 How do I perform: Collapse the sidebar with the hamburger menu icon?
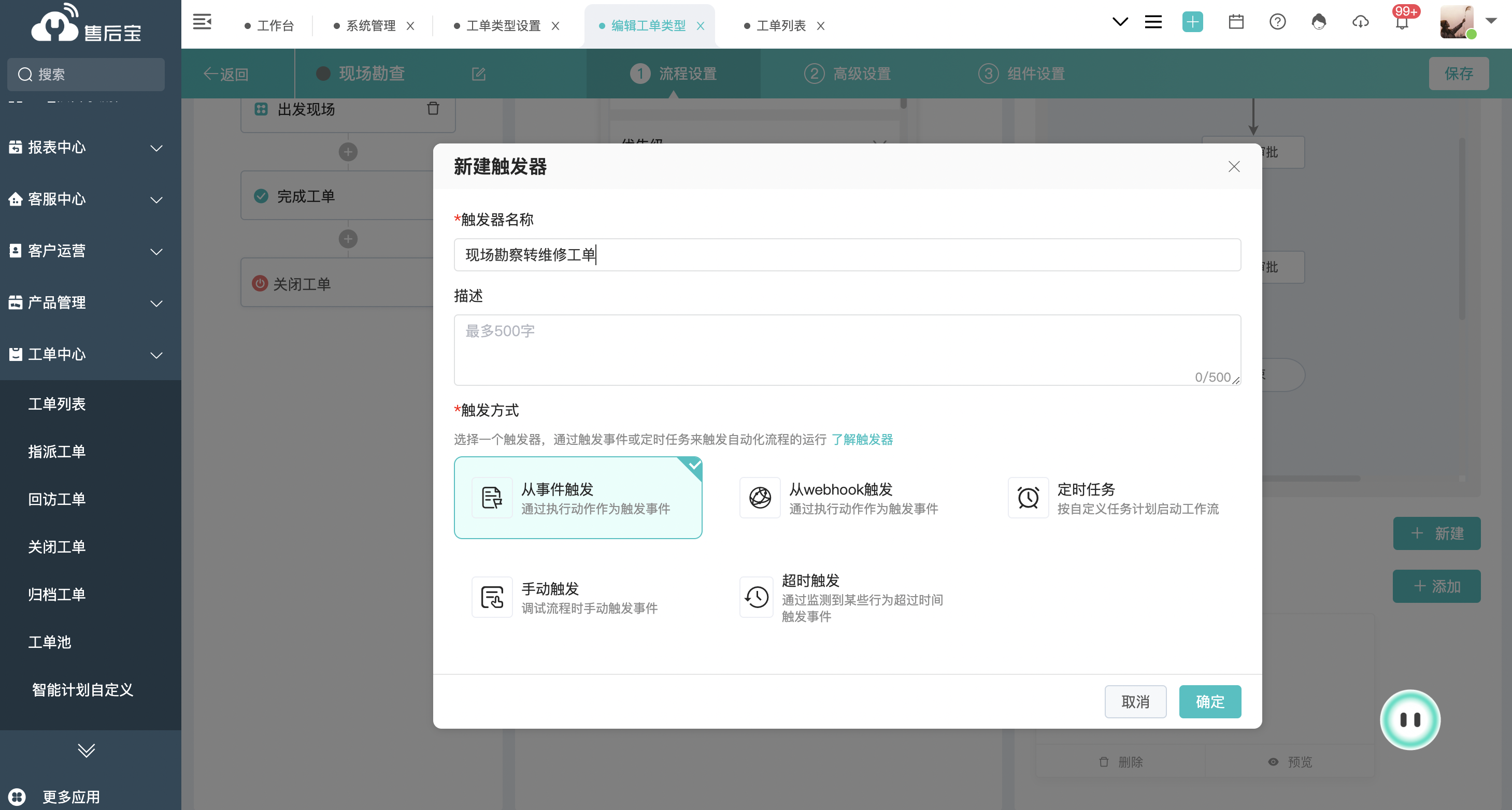click(x=202, y=22)
